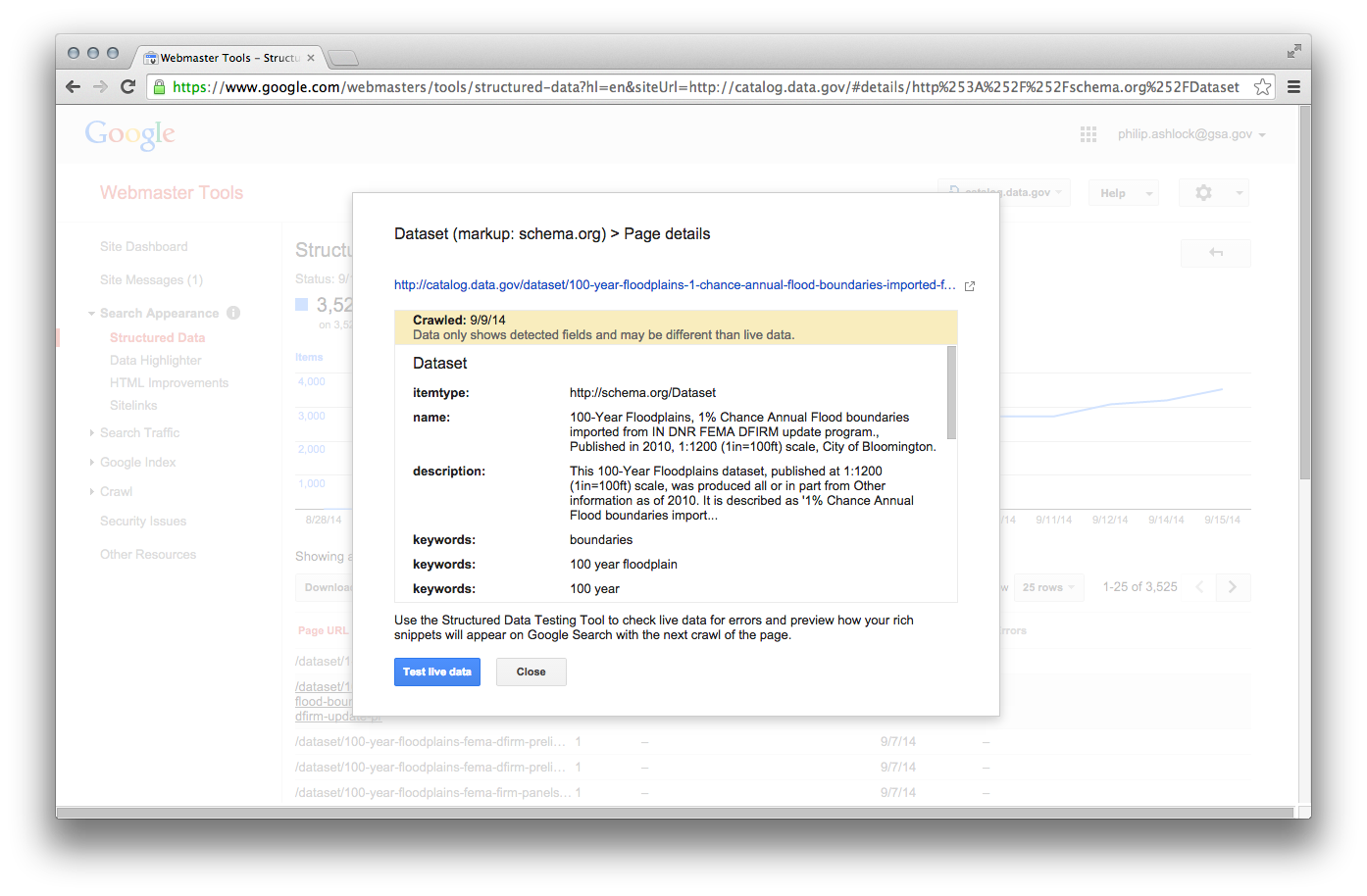Select keyword value 'boundaries'
This screenshot has height=896, width=1367.
click(x=601, y=539)
